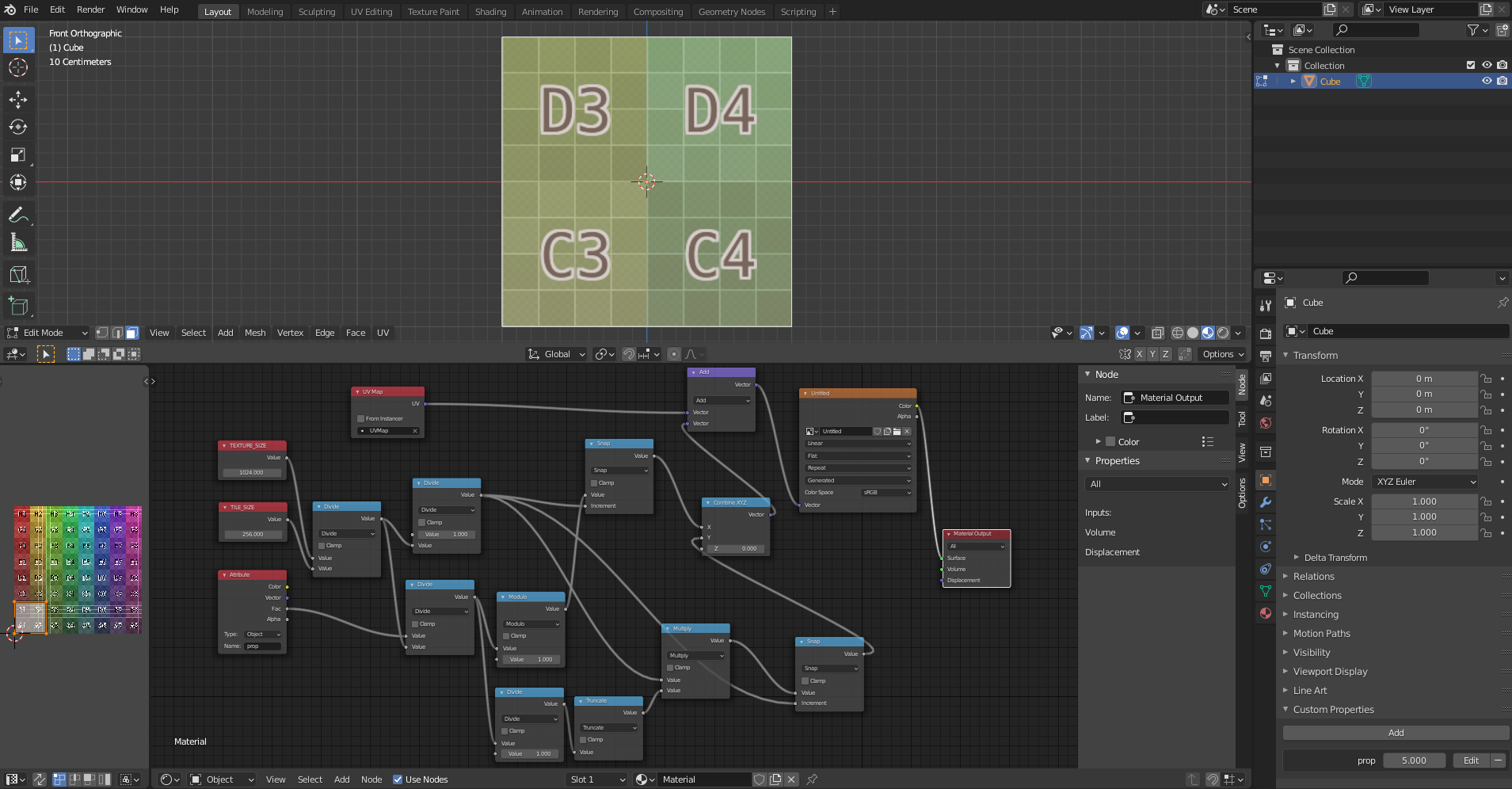
Task: Open the Modifier properties wrench tab
Action: point(1266,502)
